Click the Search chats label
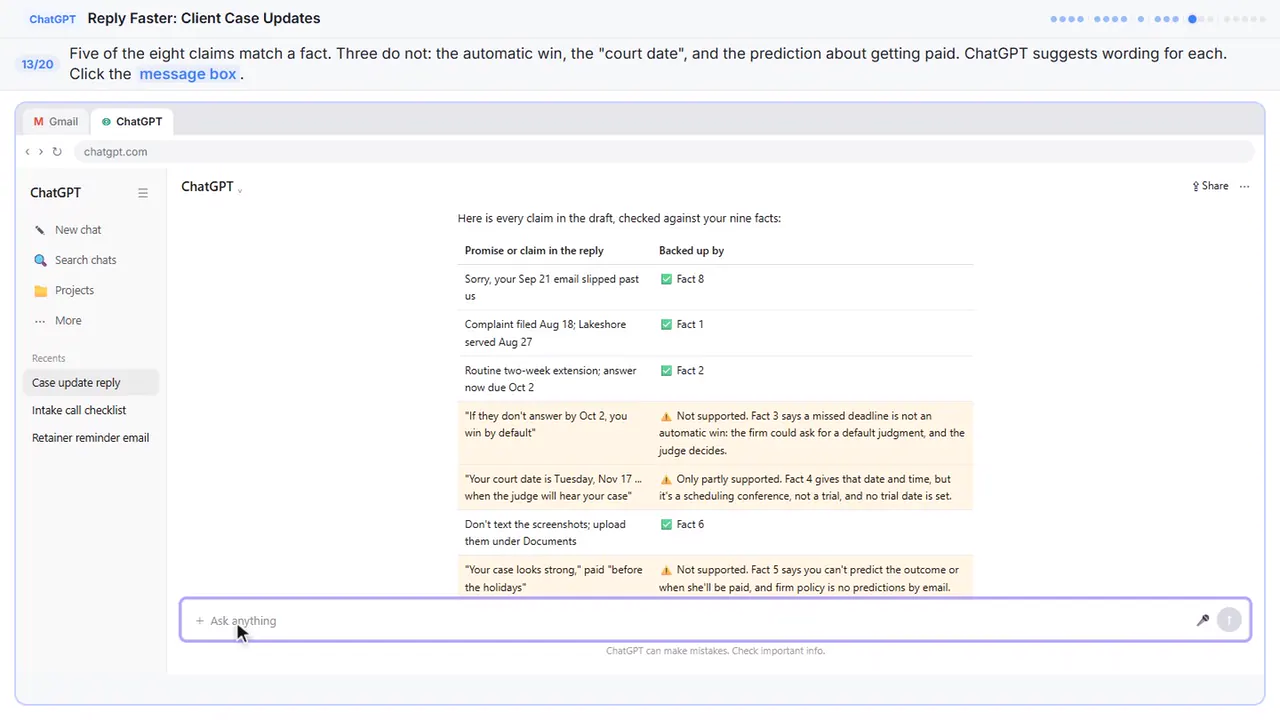 point(86,260)
